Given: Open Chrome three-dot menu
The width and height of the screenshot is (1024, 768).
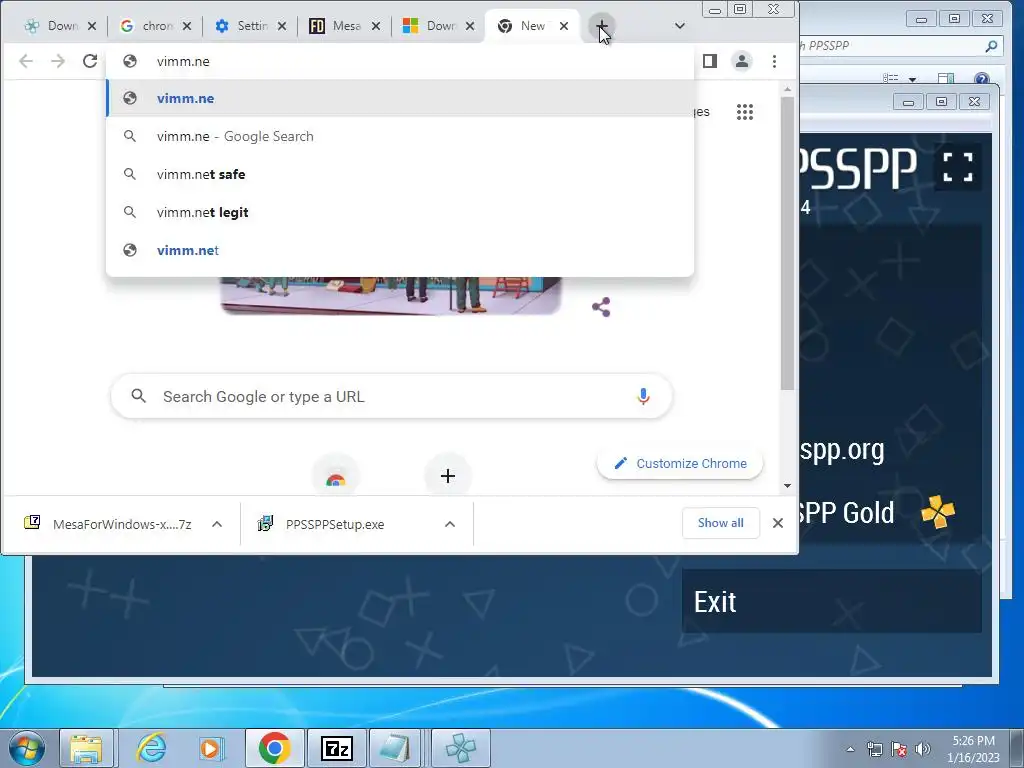Looking at the screenshot, I should [775, 61].
